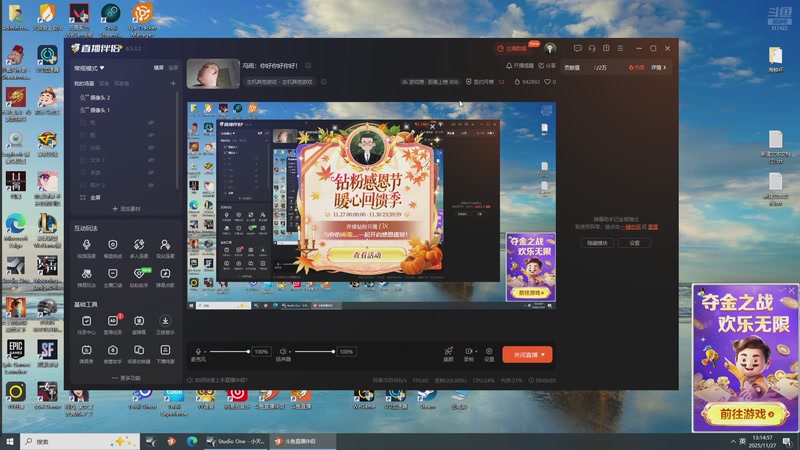Open the 弹幕玩法 binoculars-style icon

coord(87,274)
